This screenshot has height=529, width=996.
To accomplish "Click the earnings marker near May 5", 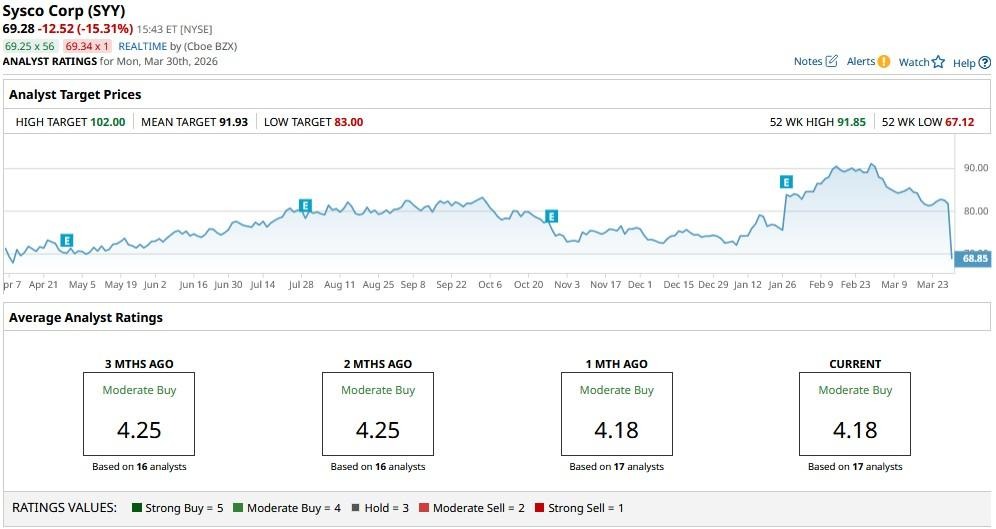I will click(67, 240).
